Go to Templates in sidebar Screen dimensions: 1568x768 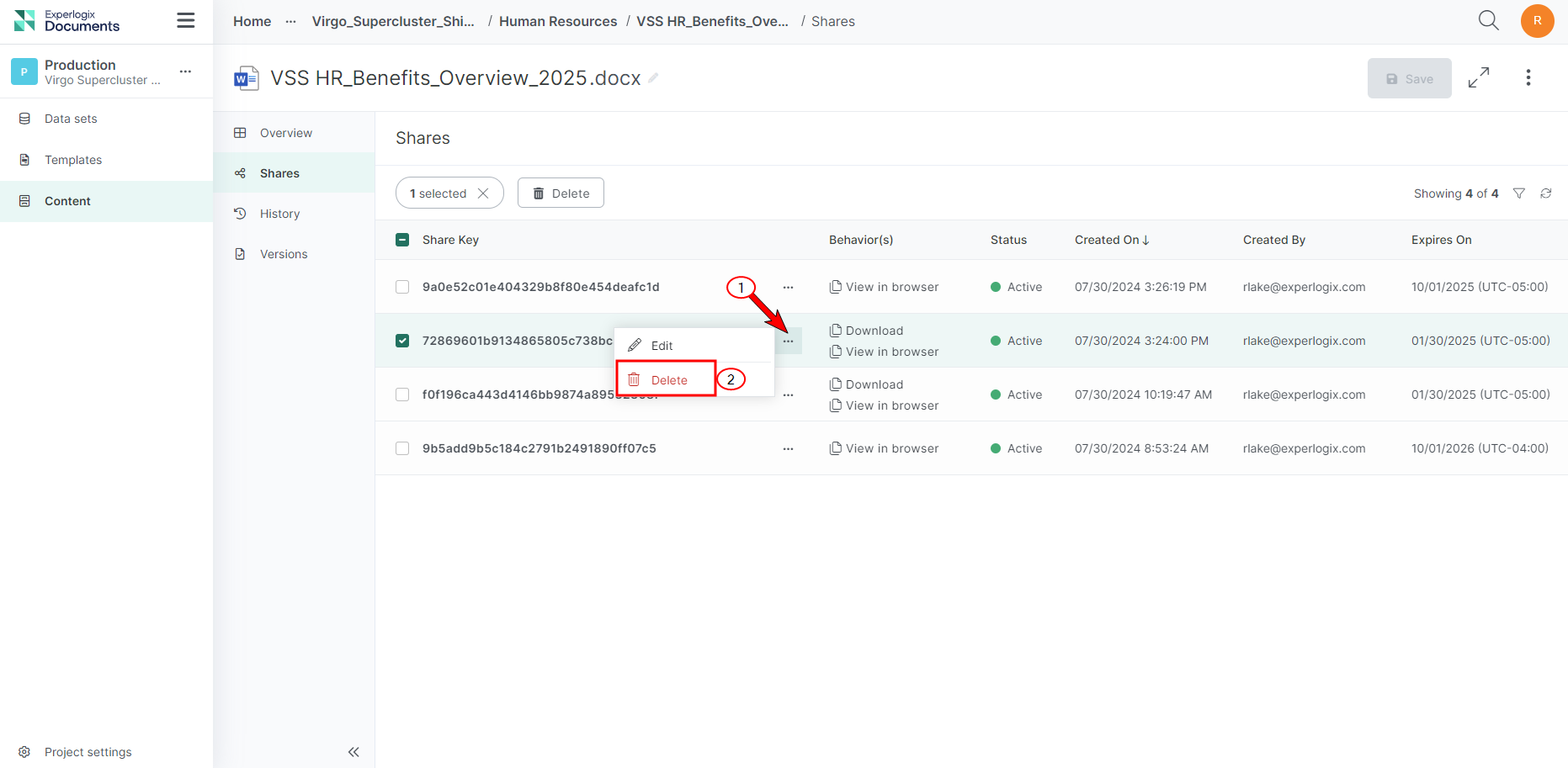click(106, 160)
